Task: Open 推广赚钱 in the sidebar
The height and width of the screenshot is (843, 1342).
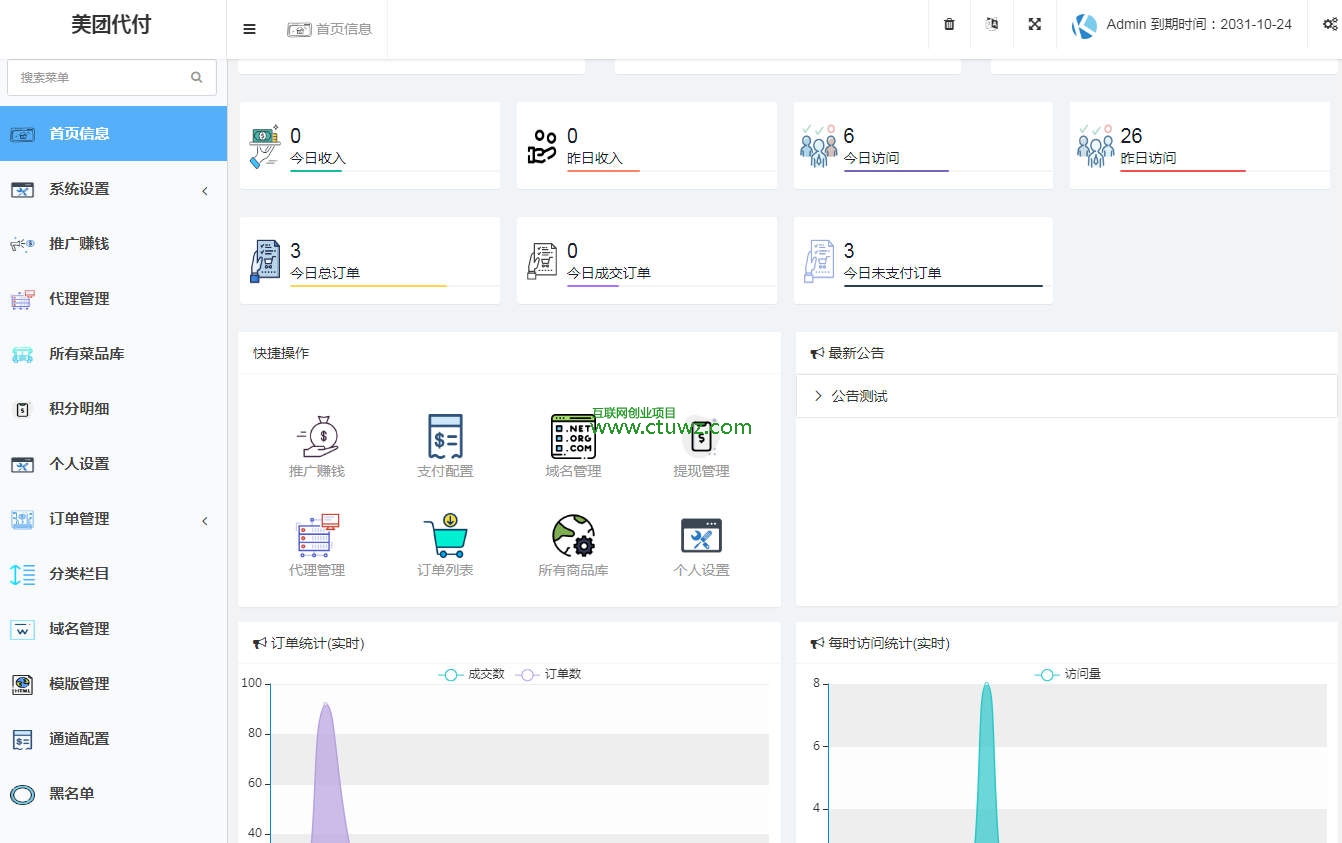Action: pyautogui.click(x=113, y=243)
